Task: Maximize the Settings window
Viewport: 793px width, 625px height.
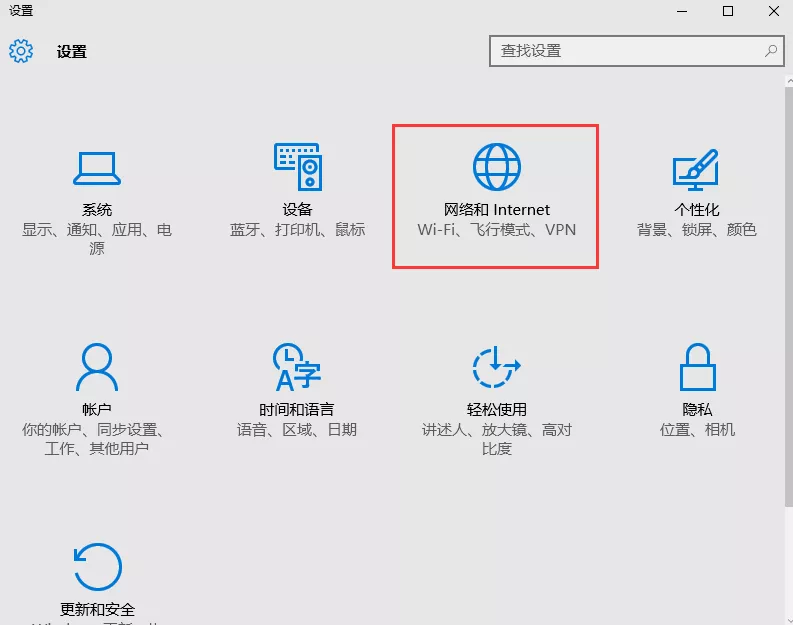Action: click(728, 11)
